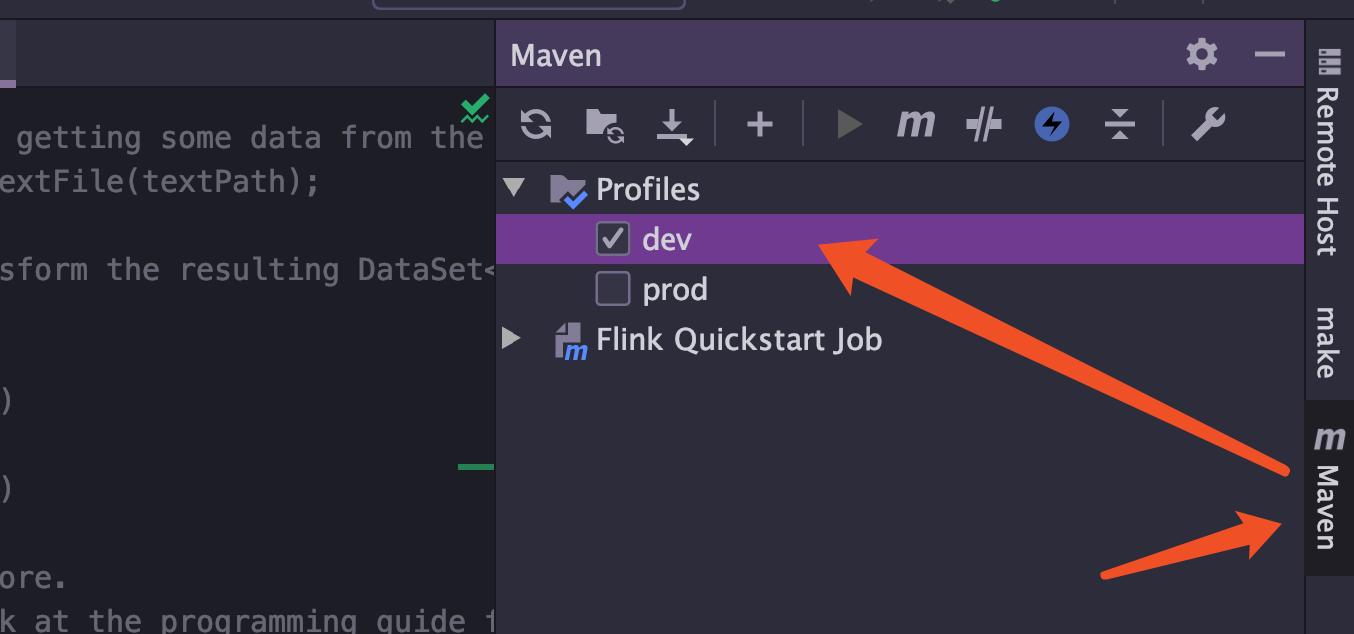Hide the Maven tool window
The image size is (1354, 634).
tap(1269, 54)
